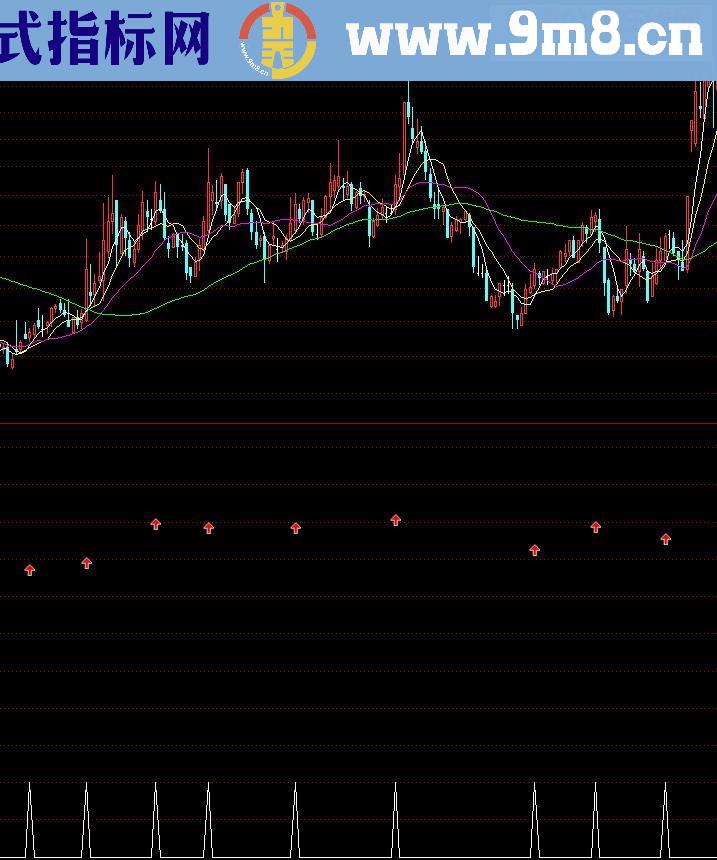Select the second white spike from the left
The width and height of the screenshot is (717, 860).
click(x=87, y=820)
